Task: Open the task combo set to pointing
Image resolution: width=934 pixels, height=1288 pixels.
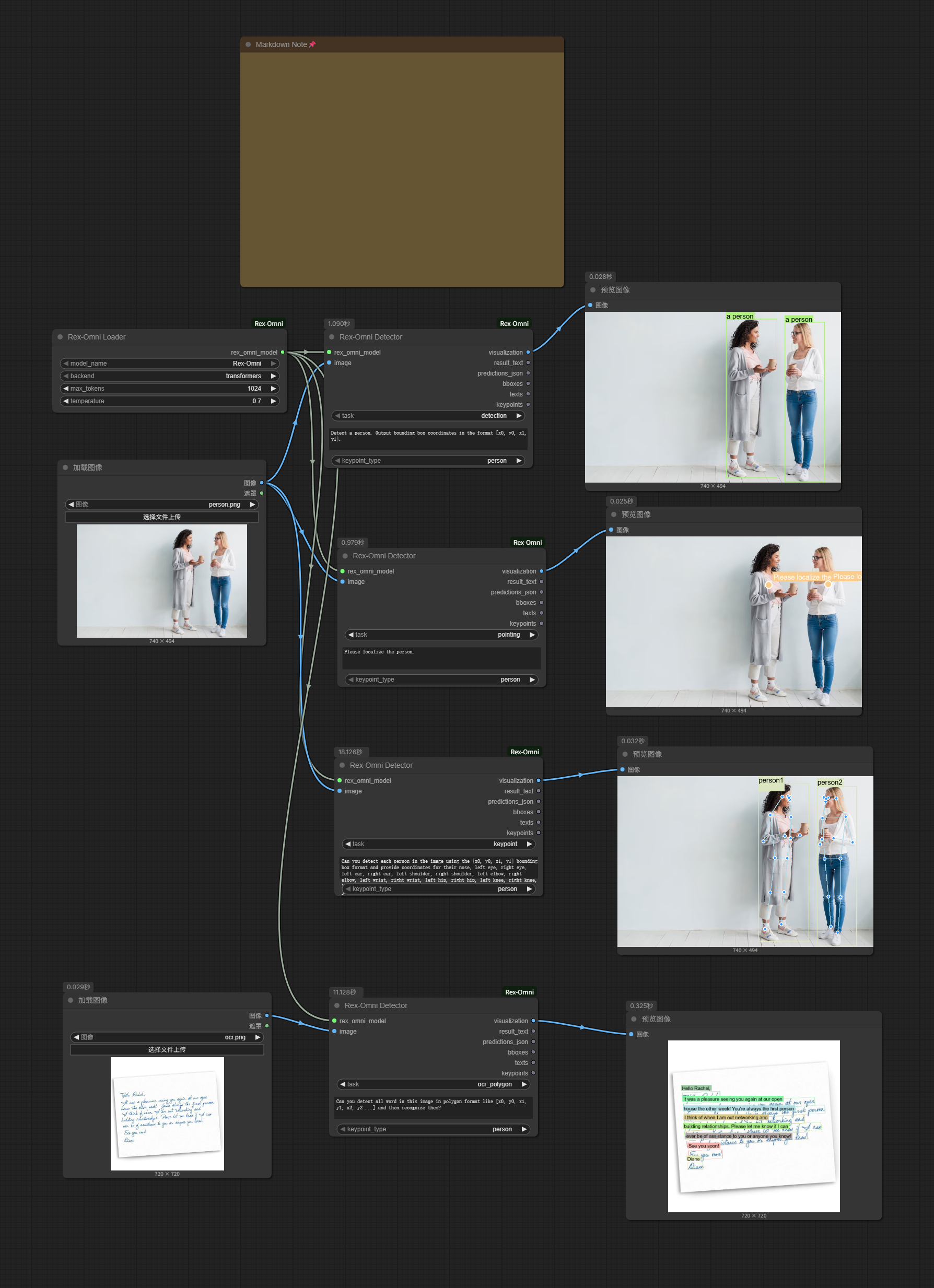Action: point(441,635)
